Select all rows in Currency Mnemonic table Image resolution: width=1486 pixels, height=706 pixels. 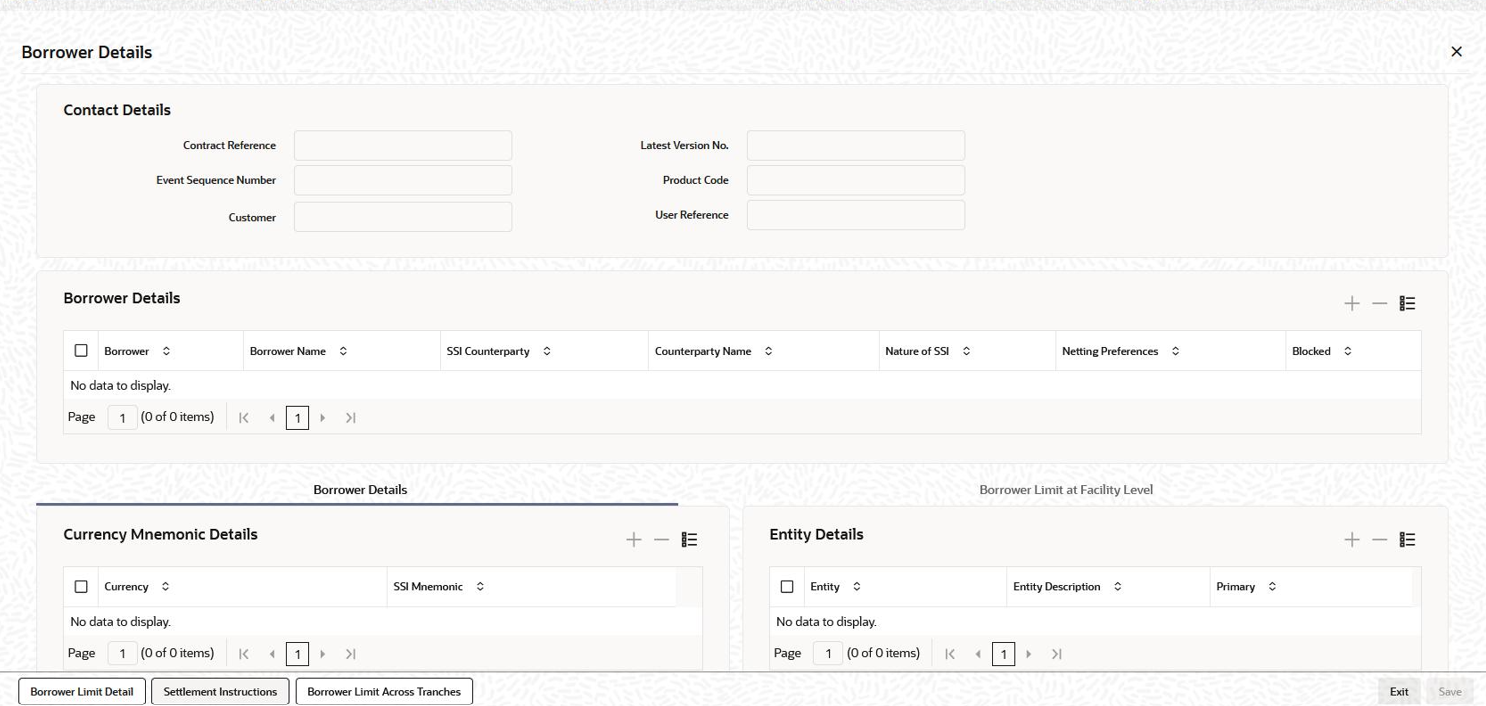82,586
